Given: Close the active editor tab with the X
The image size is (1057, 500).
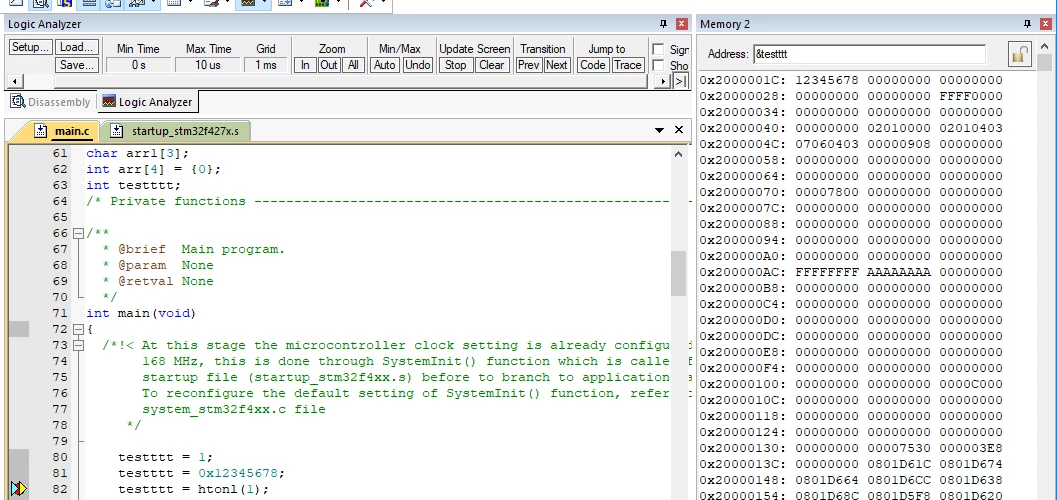Looking at the screenshot, I should click(679, 130).
